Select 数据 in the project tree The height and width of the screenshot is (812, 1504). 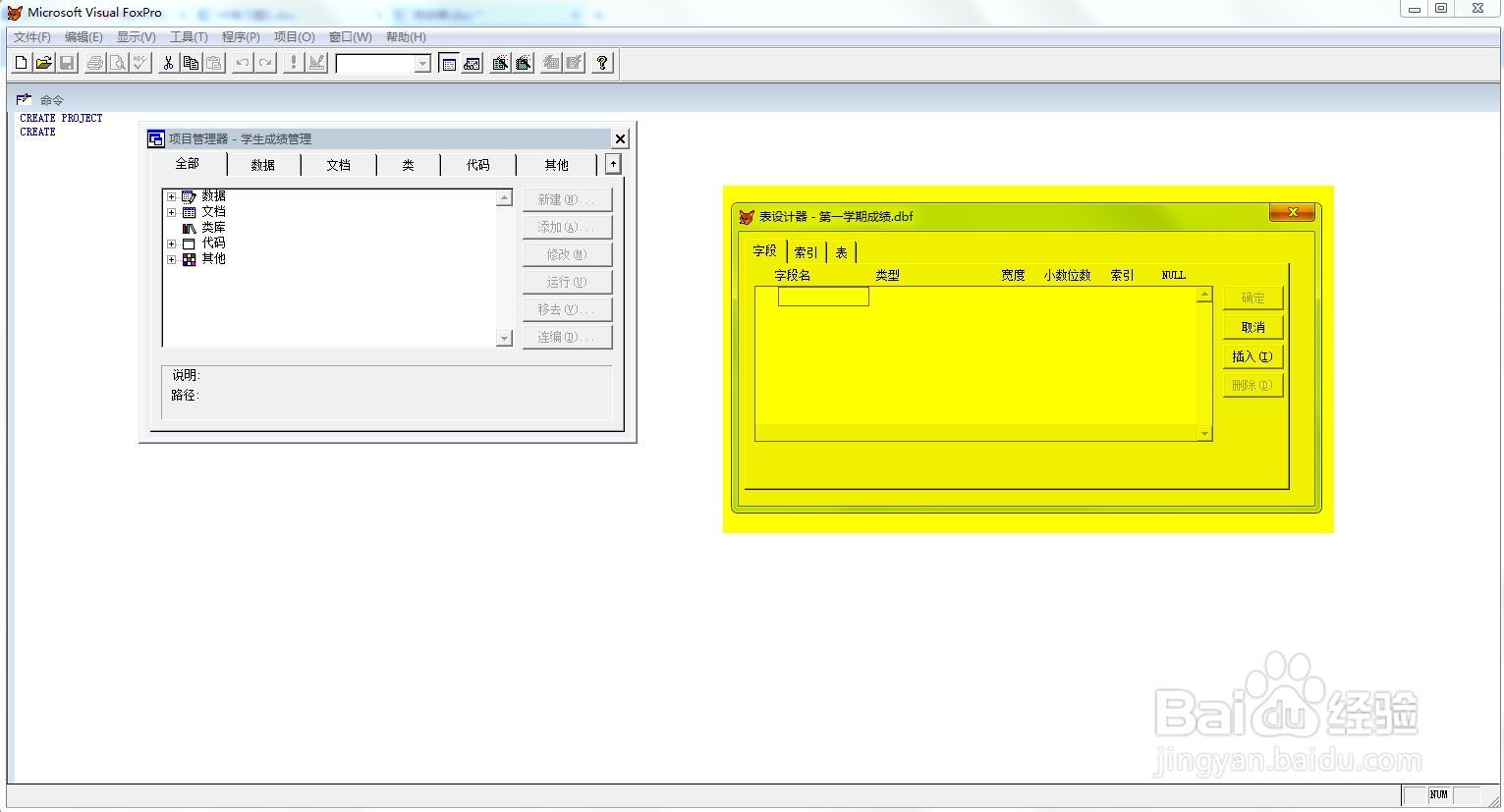pyautogui.click(x=213, y=196)
